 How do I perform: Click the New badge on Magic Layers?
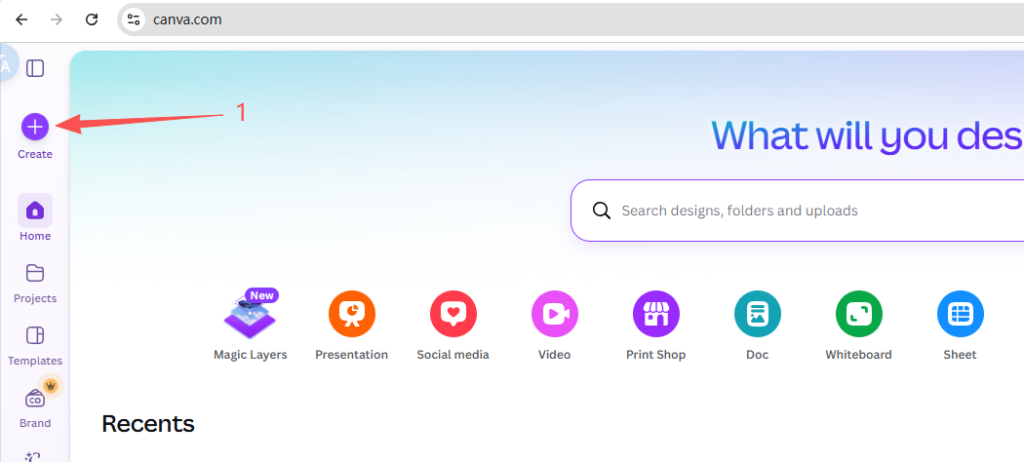(262, 295)
